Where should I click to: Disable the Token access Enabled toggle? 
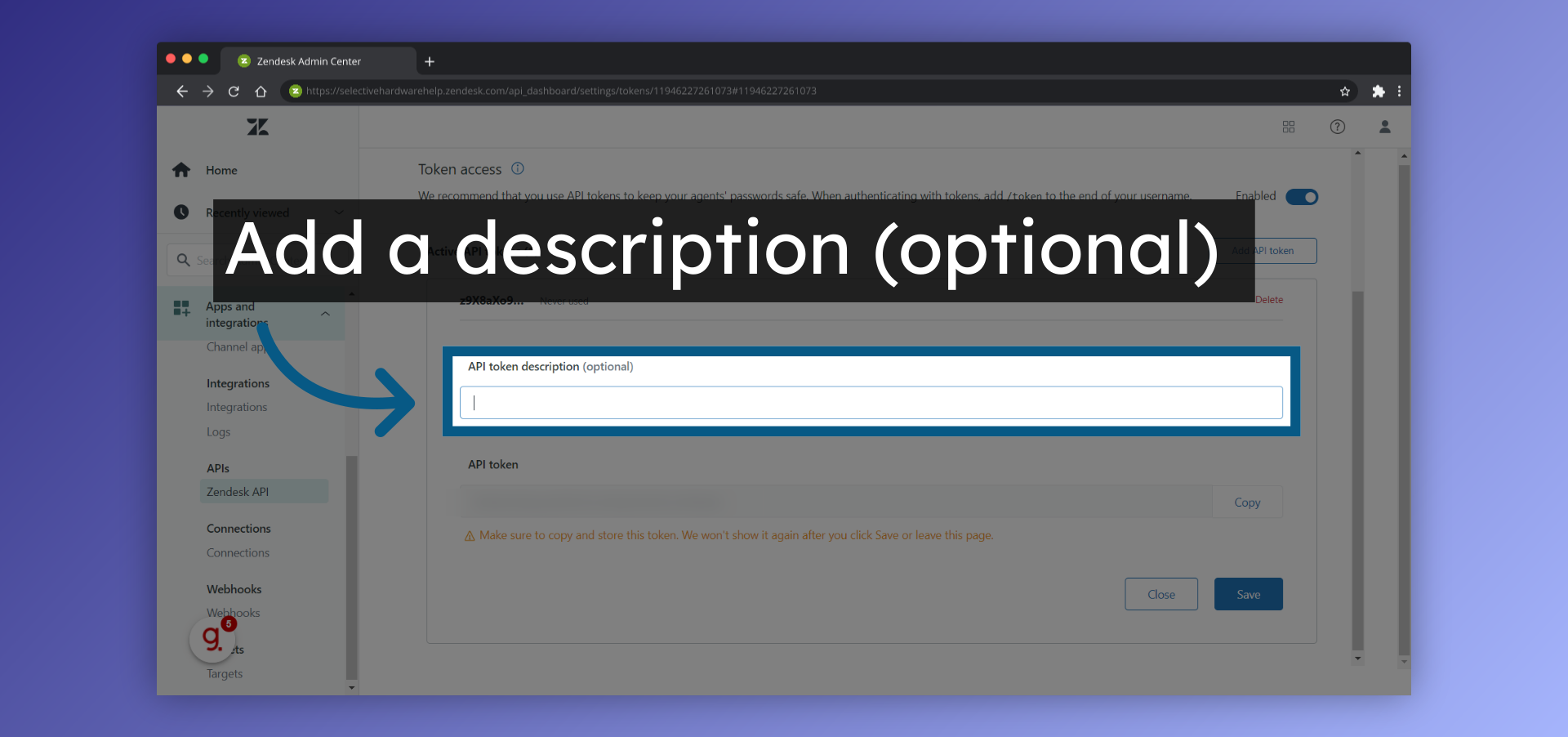(1302, 197)
